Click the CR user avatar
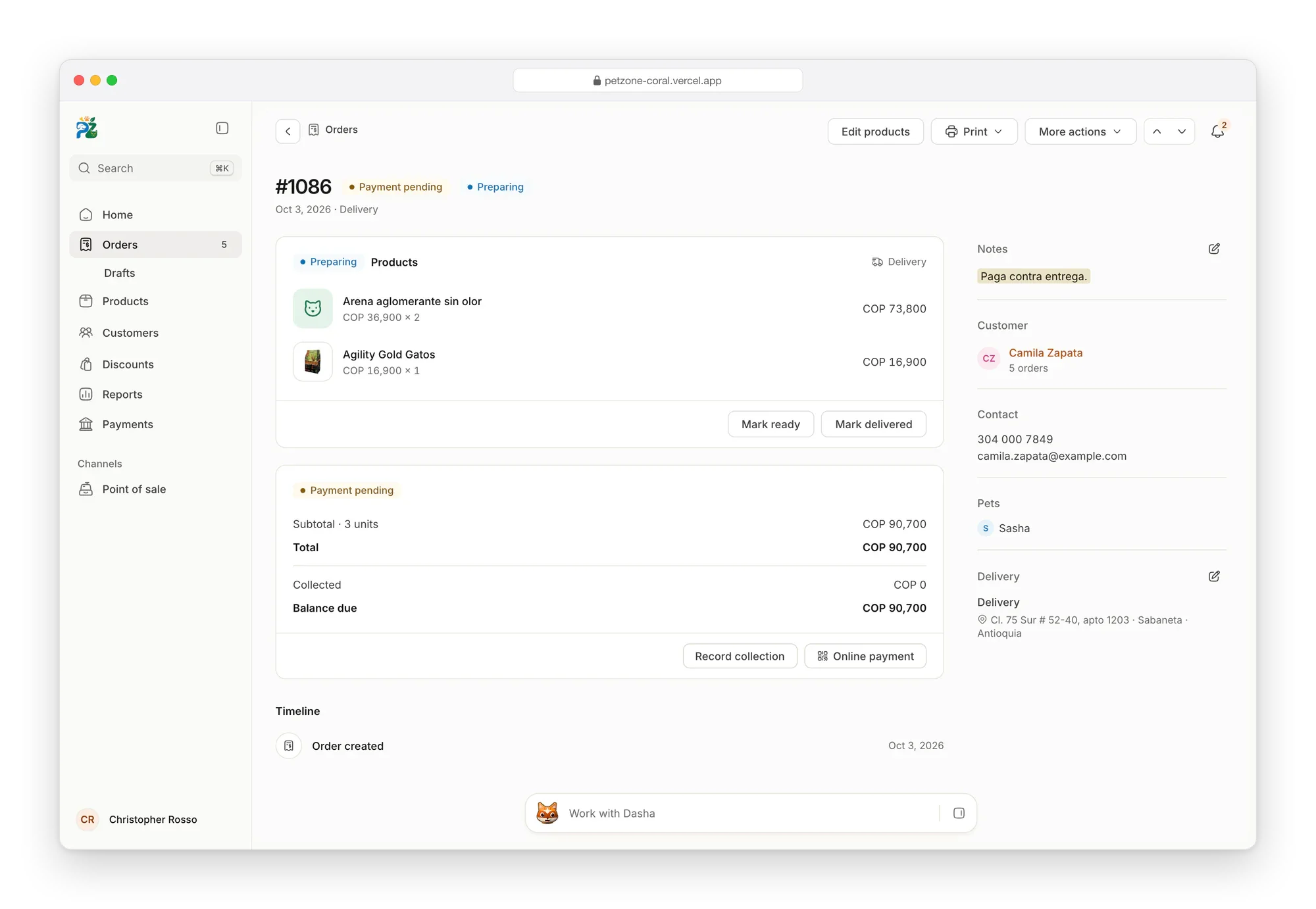This screenshot has width=1316, height=909. [88, 820]
